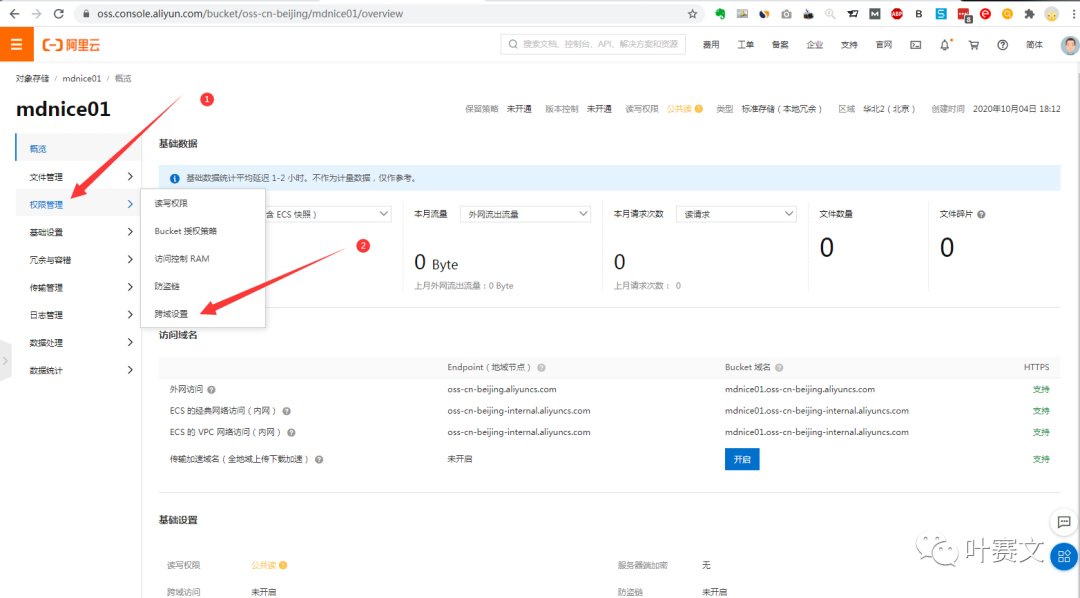The image size is (1080, 598).
Task: Bookmark this page with the star icon
Action: 692,14
